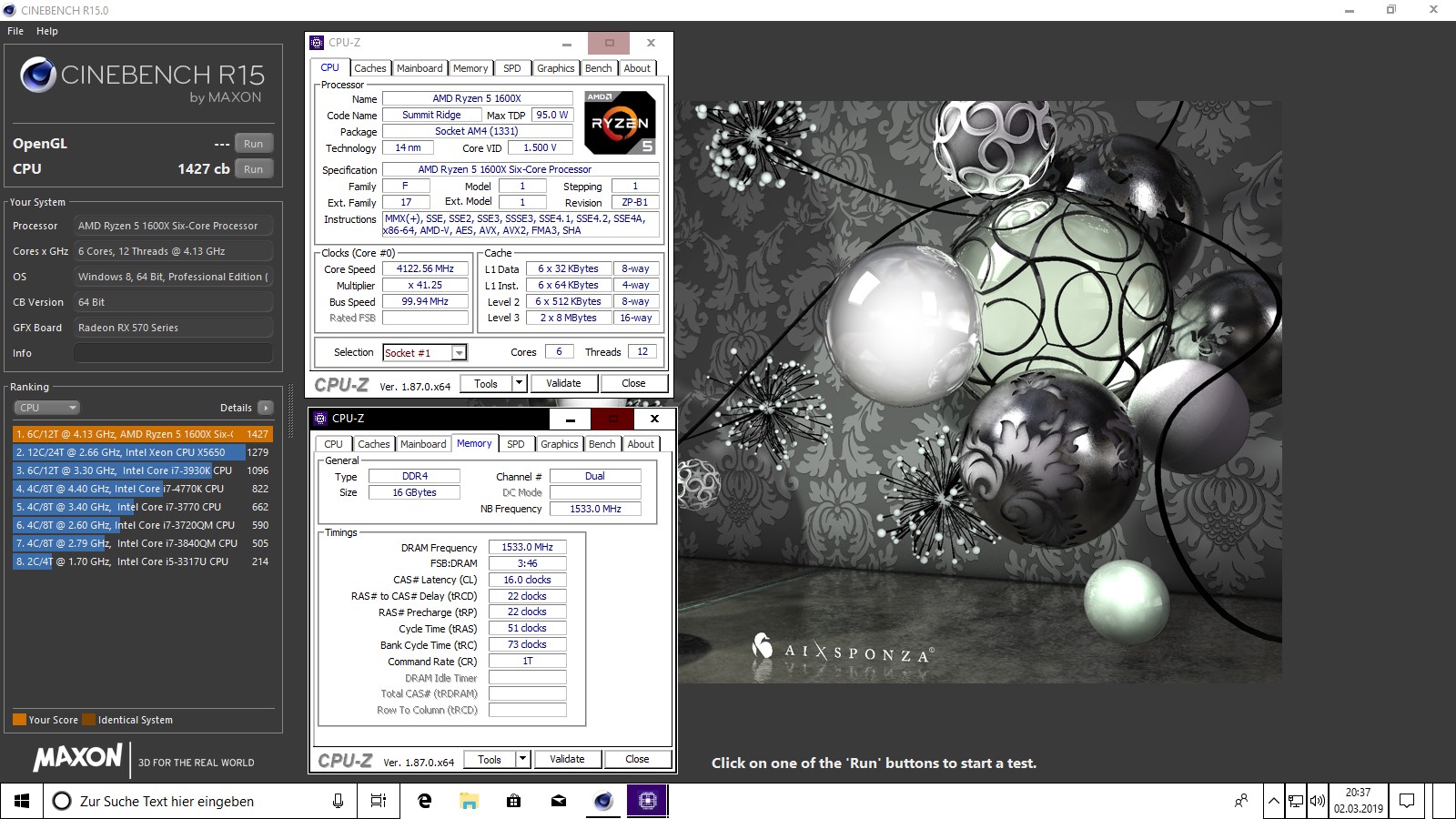Open Socket #1 selection dropdown
This screenshot has height=819, width=1456.
click(x=460, y=353)
